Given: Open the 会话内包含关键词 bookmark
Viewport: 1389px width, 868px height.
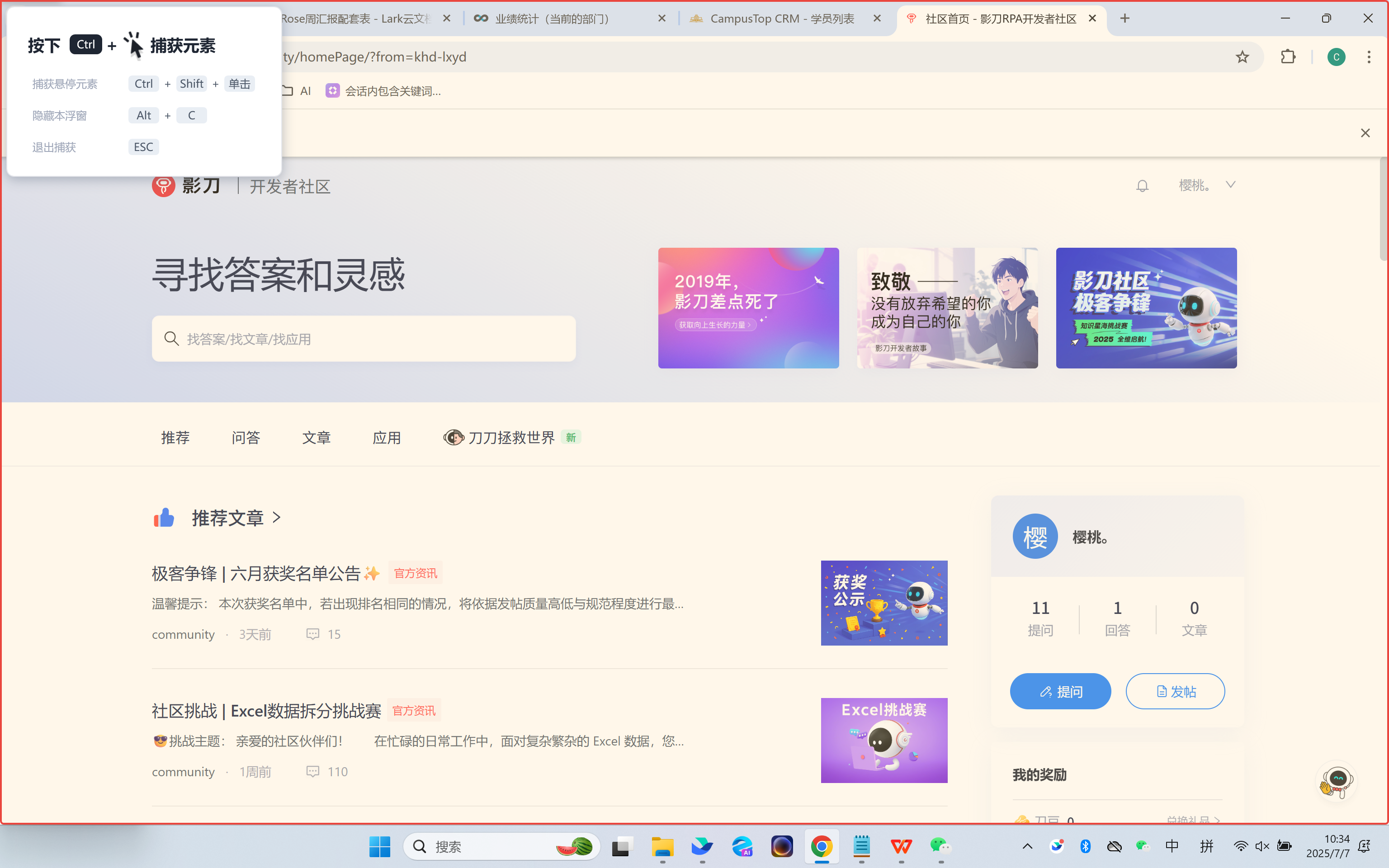Looking at the screenshot, I should pyautogui.click(x=383, y=91).
